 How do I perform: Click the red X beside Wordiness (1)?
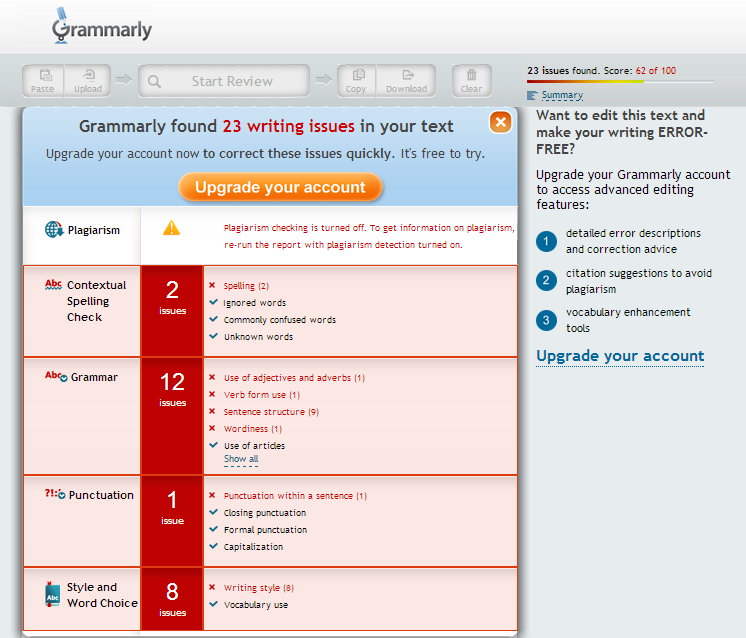click(x=212, y=428)
